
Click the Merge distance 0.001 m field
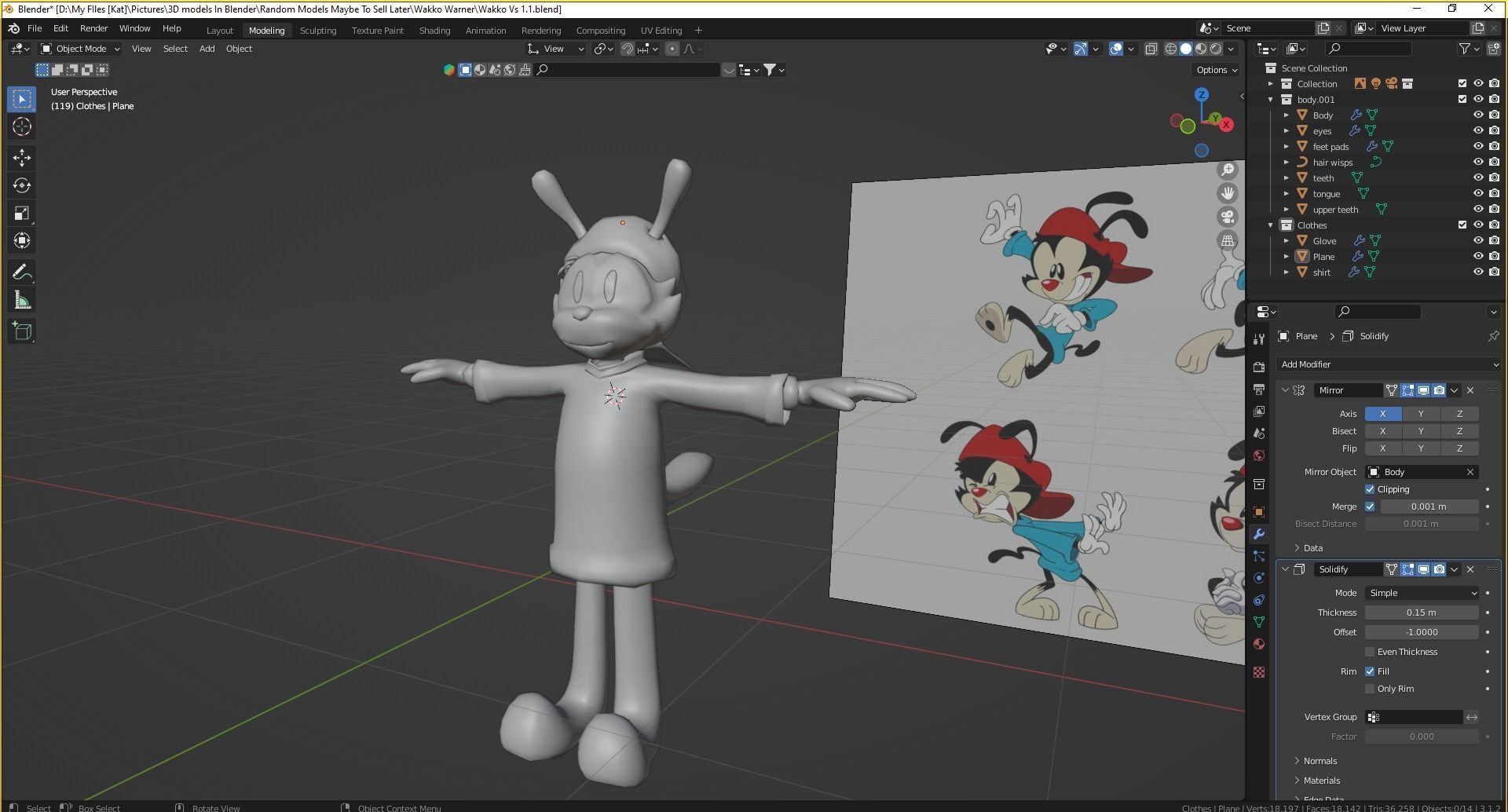(1429, 507)
